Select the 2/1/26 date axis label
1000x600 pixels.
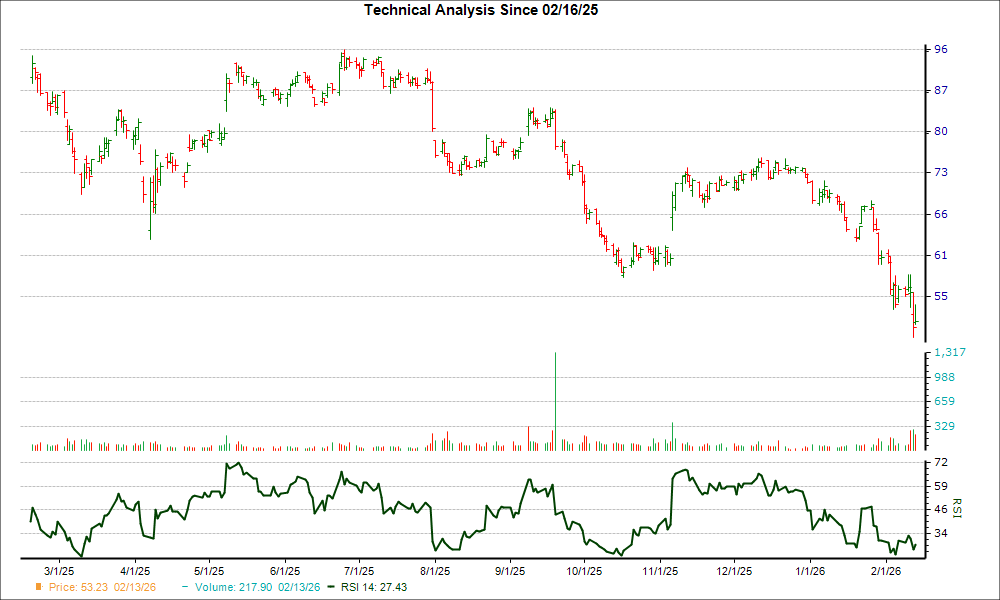(884, 568)
